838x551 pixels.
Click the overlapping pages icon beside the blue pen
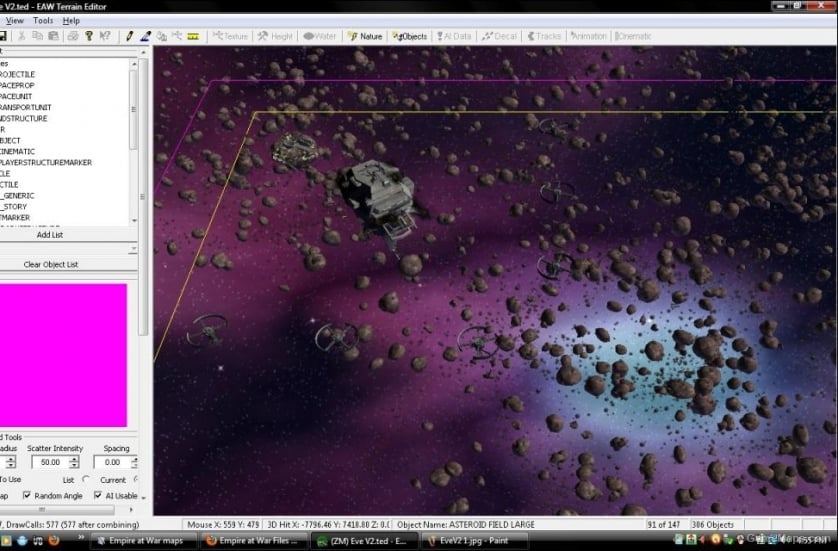(x=161, y=36)
